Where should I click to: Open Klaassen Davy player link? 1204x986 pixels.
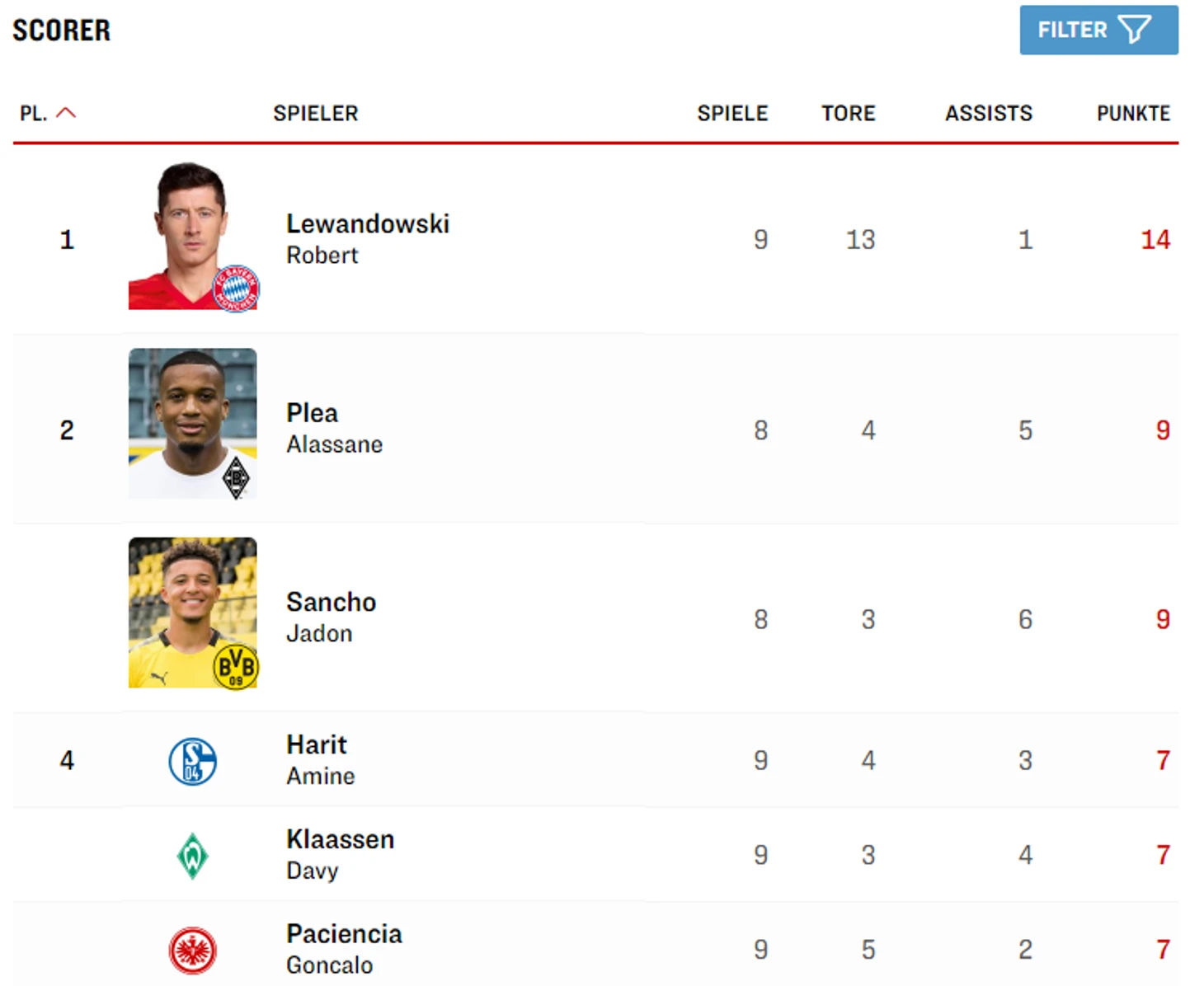(340, 854)
